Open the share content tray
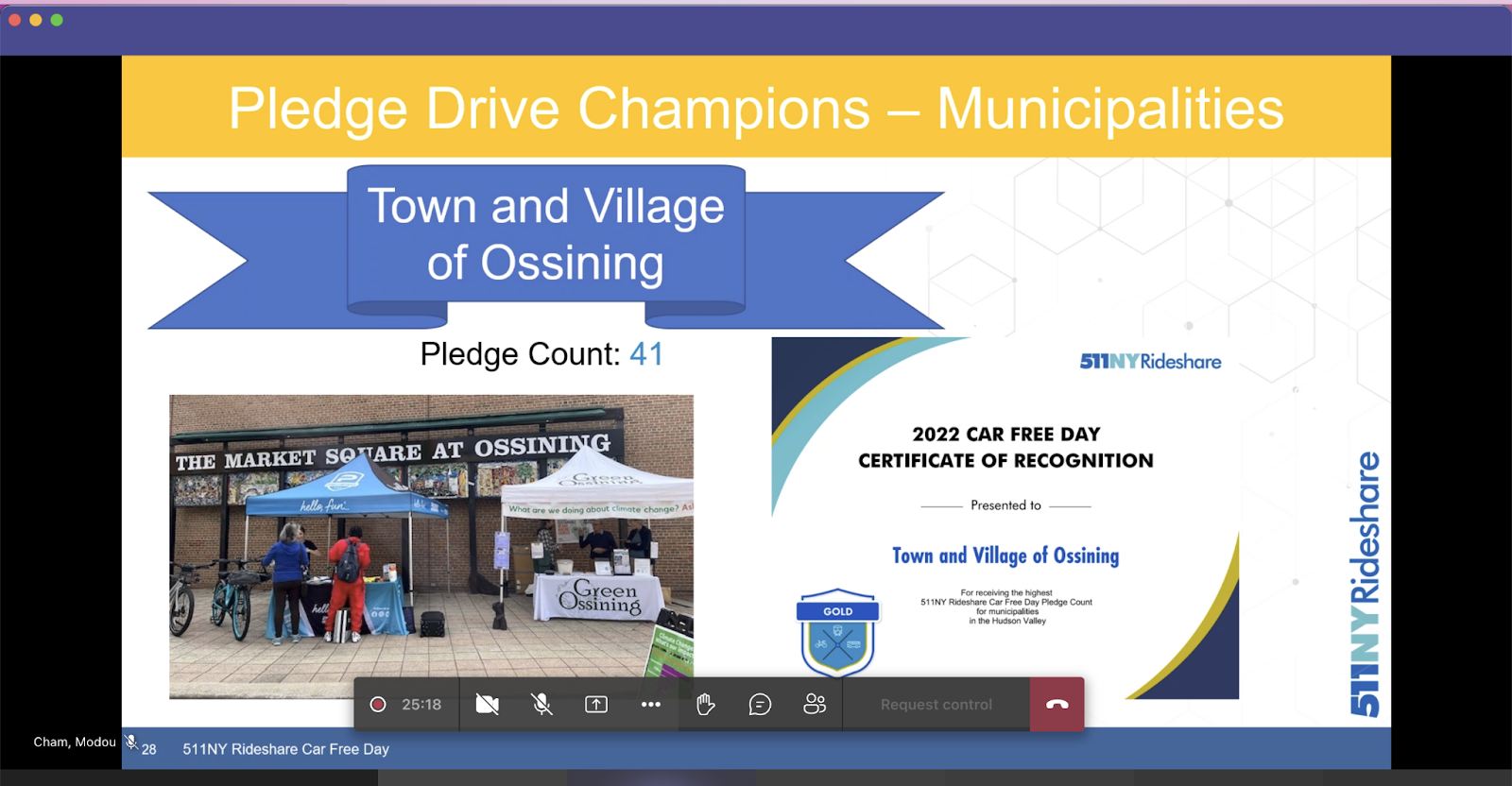Viewport: 1512px width, 786px height. (x=596, y=705)
